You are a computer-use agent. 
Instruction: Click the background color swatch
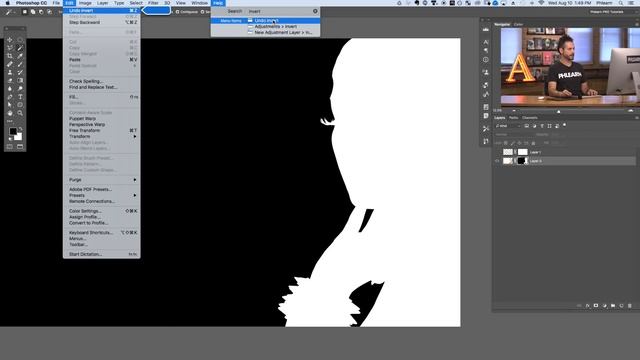18,136
